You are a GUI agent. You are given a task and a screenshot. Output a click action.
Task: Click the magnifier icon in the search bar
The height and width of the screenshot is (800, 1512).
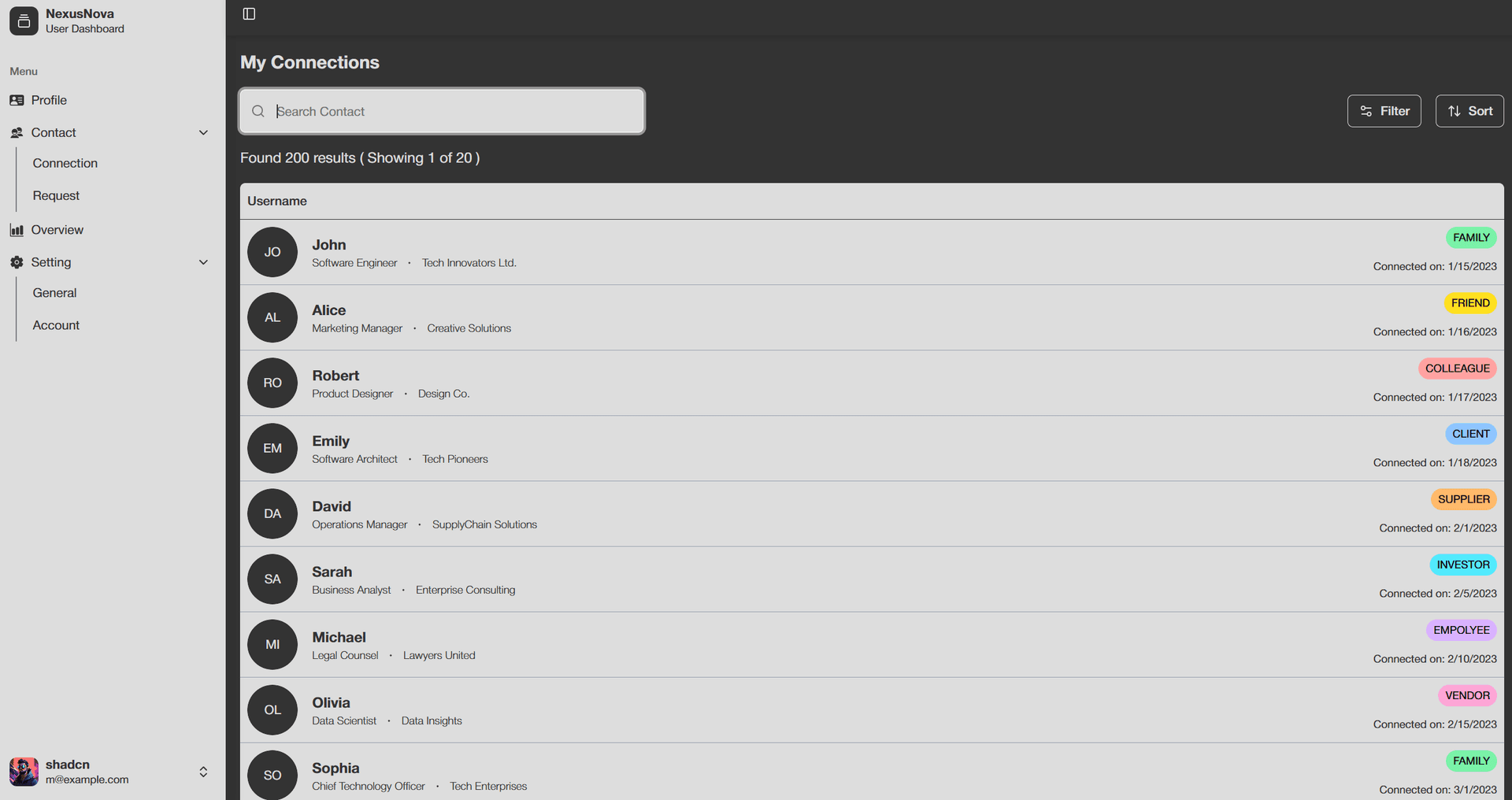(258, 111)
